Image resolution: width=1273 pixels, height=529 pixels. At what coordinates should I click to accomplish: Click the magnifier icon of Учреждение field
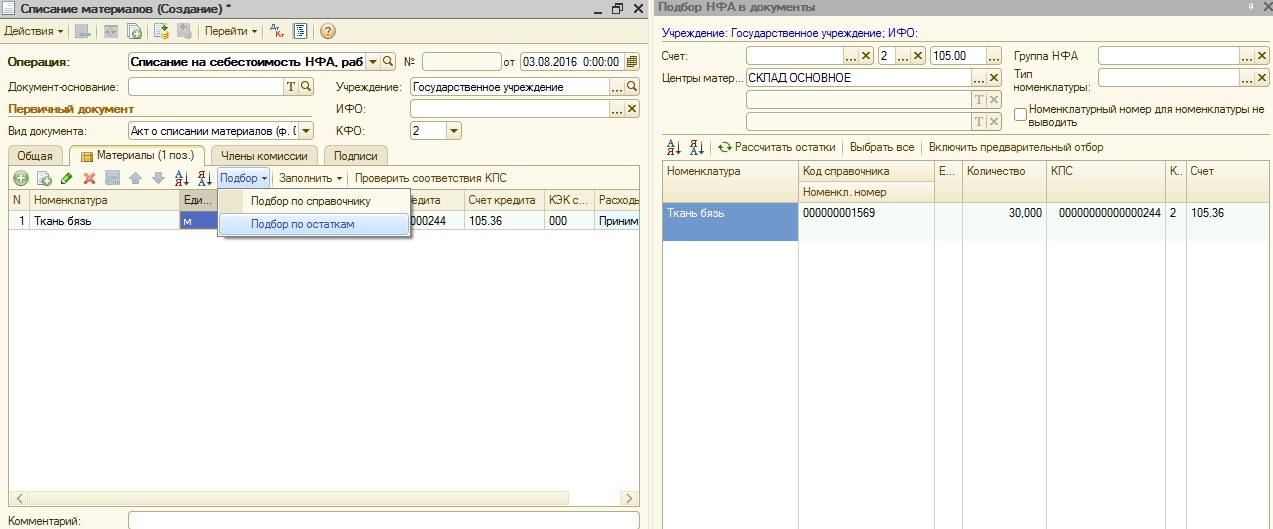click(x=632, y=87)
